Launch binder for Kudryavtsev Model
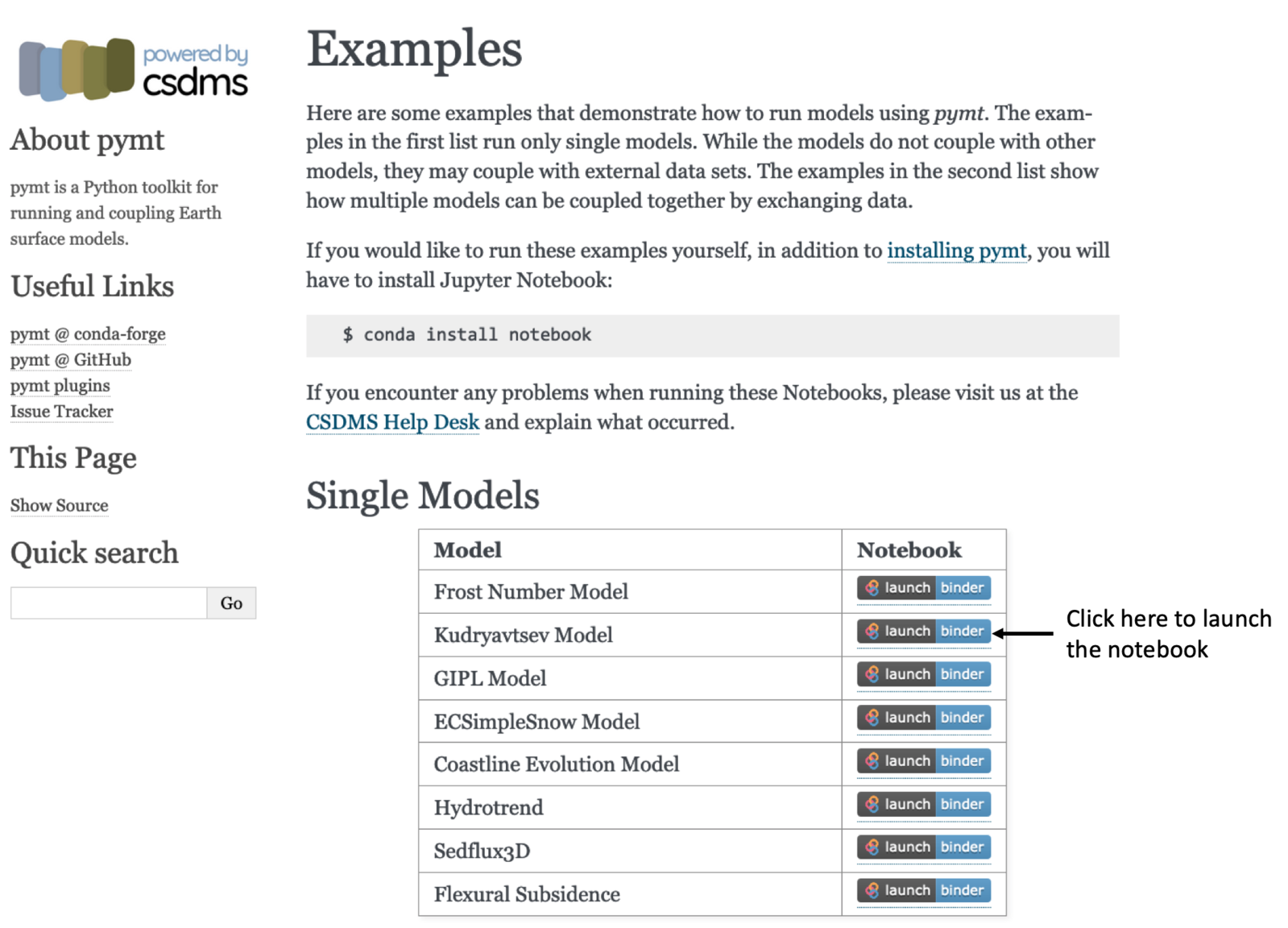Viewport: 1288px width, 928px height. tap(923, 632)
